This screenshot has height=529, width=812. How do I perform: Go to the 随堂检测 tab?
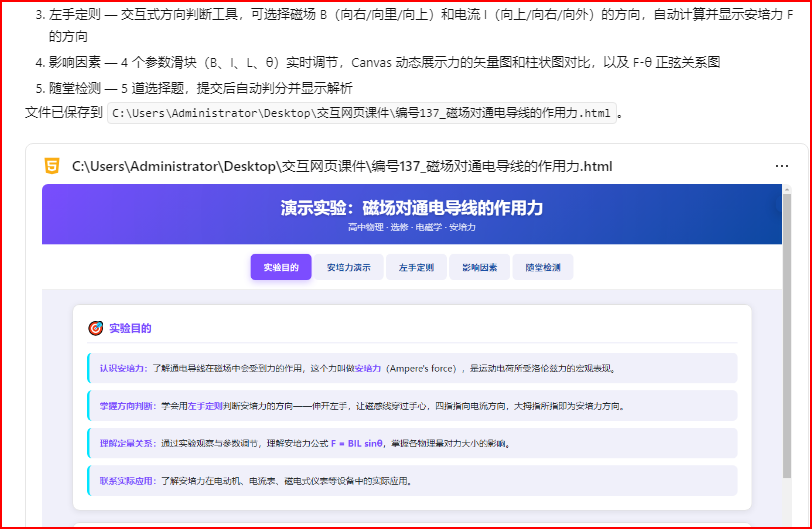pyautogui.click(x=543, y=267)
